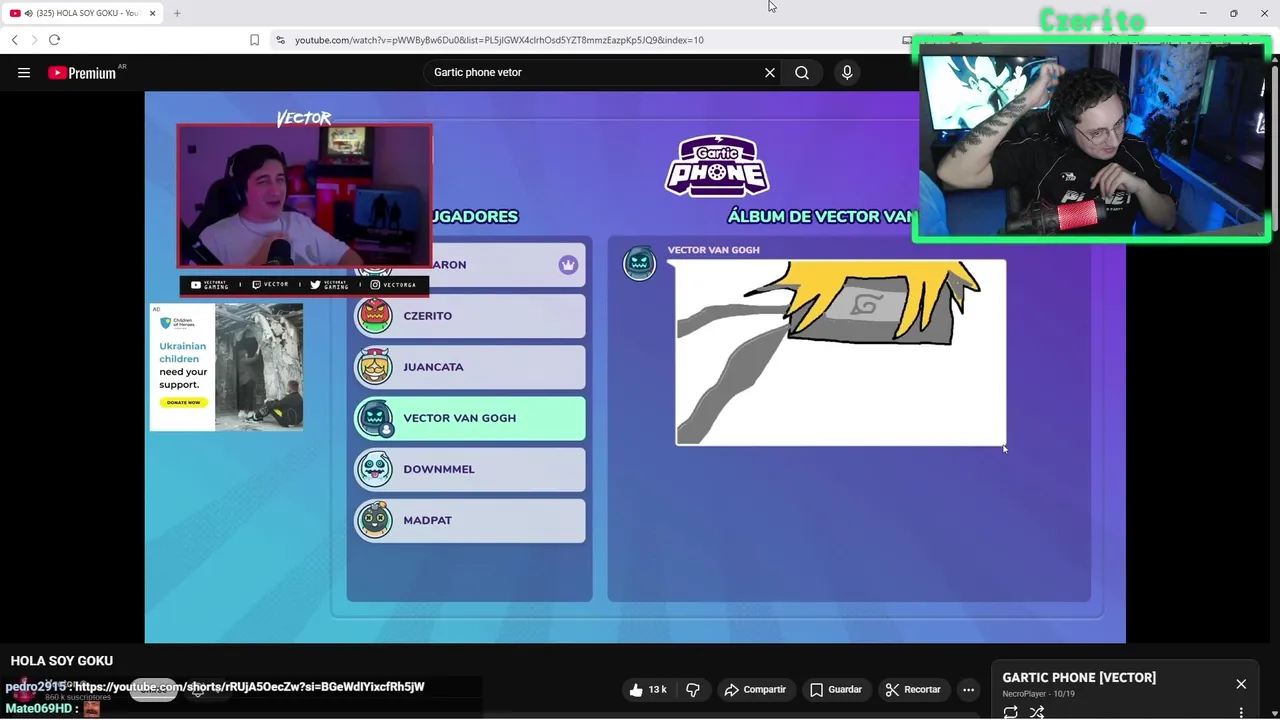Select the DOWNMMEL player row
The width and height of the screenshot is (1280, 720).
[x=470, y=469]
